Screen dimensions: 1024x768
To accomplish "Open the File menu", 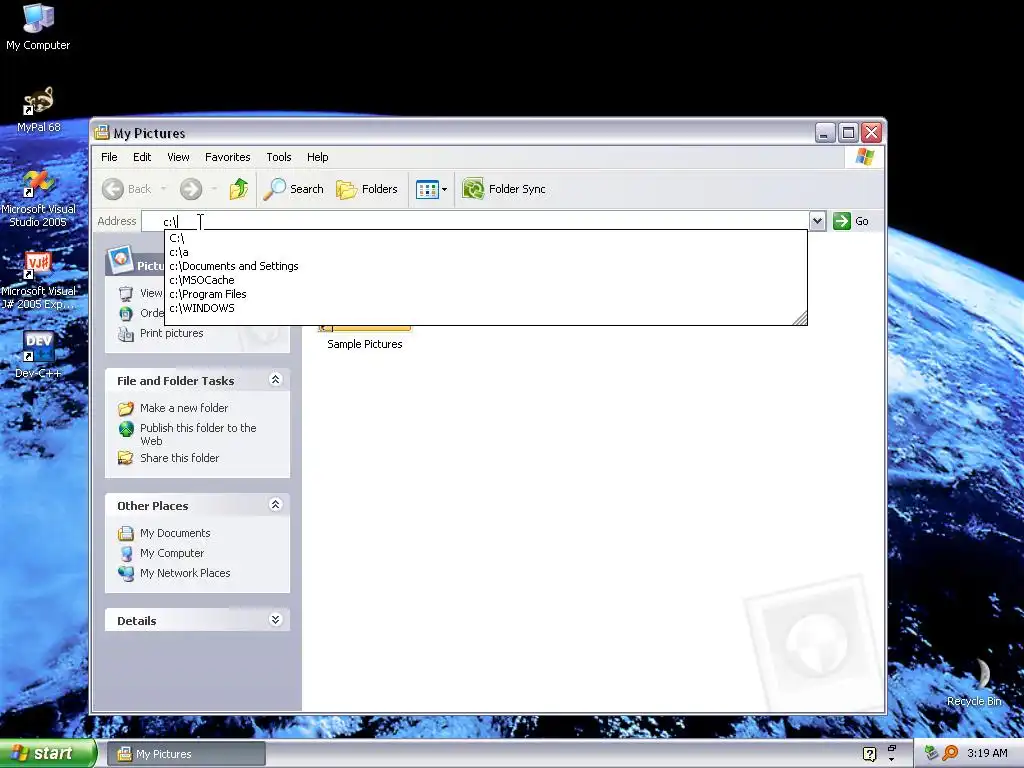I will click(x=109, y=157).
